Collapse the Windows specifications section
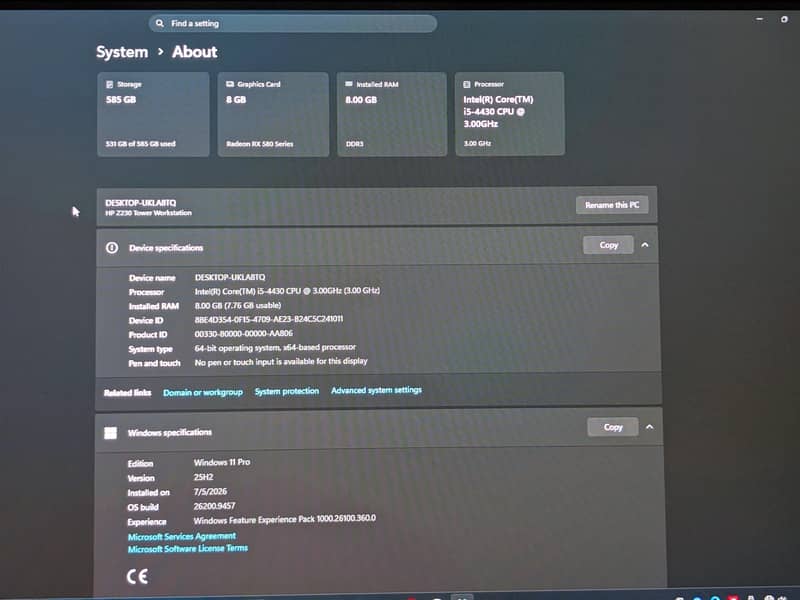The height and width of the screenshot is (600, 800). coord(649,427)
